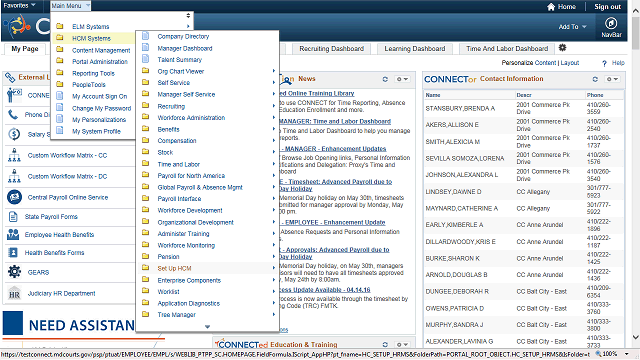This screenshot has height=360, width=640.
Task: Switch to the Learning Dashboard tab
Action: pos(415,49)
